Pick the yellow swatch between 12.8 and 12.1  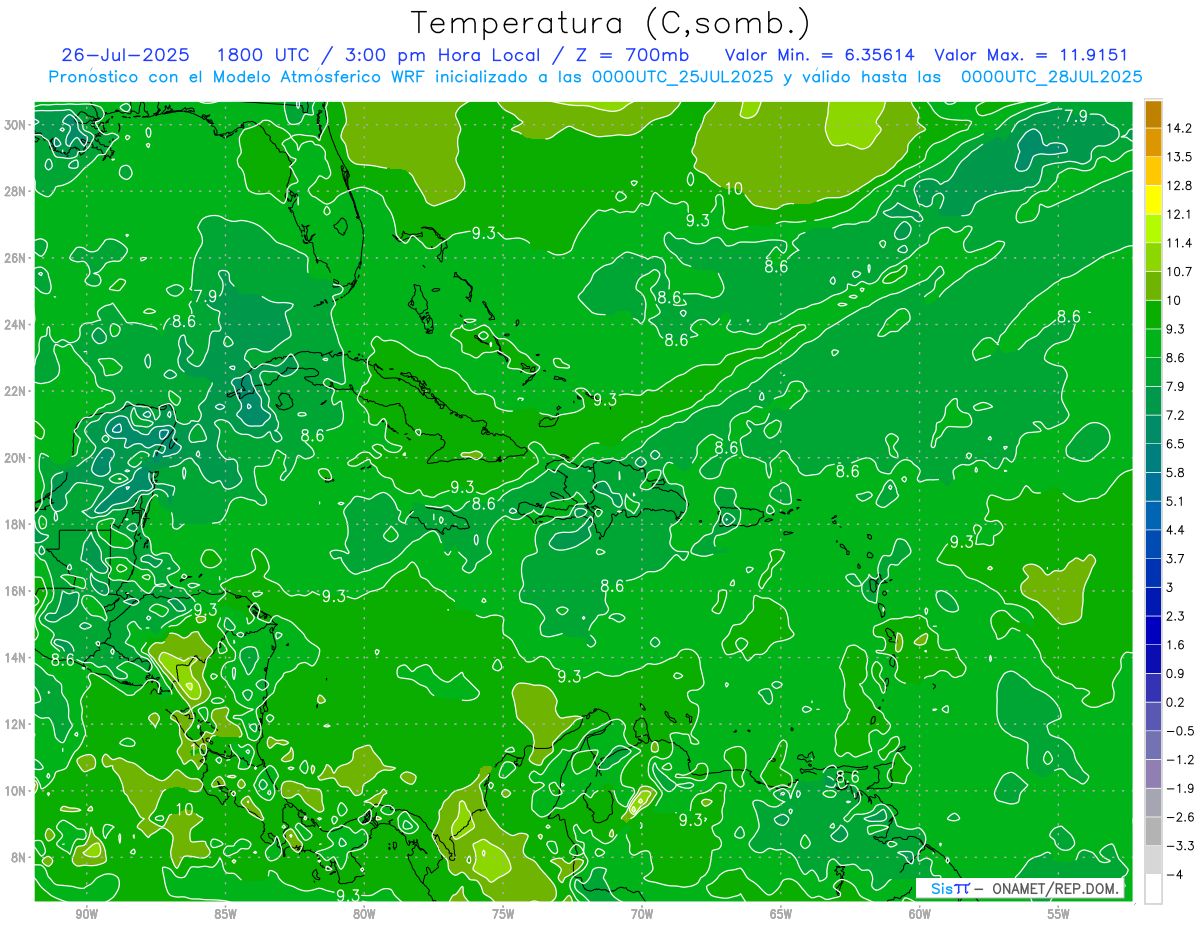pyautogui.click(x=1153, y=200)
